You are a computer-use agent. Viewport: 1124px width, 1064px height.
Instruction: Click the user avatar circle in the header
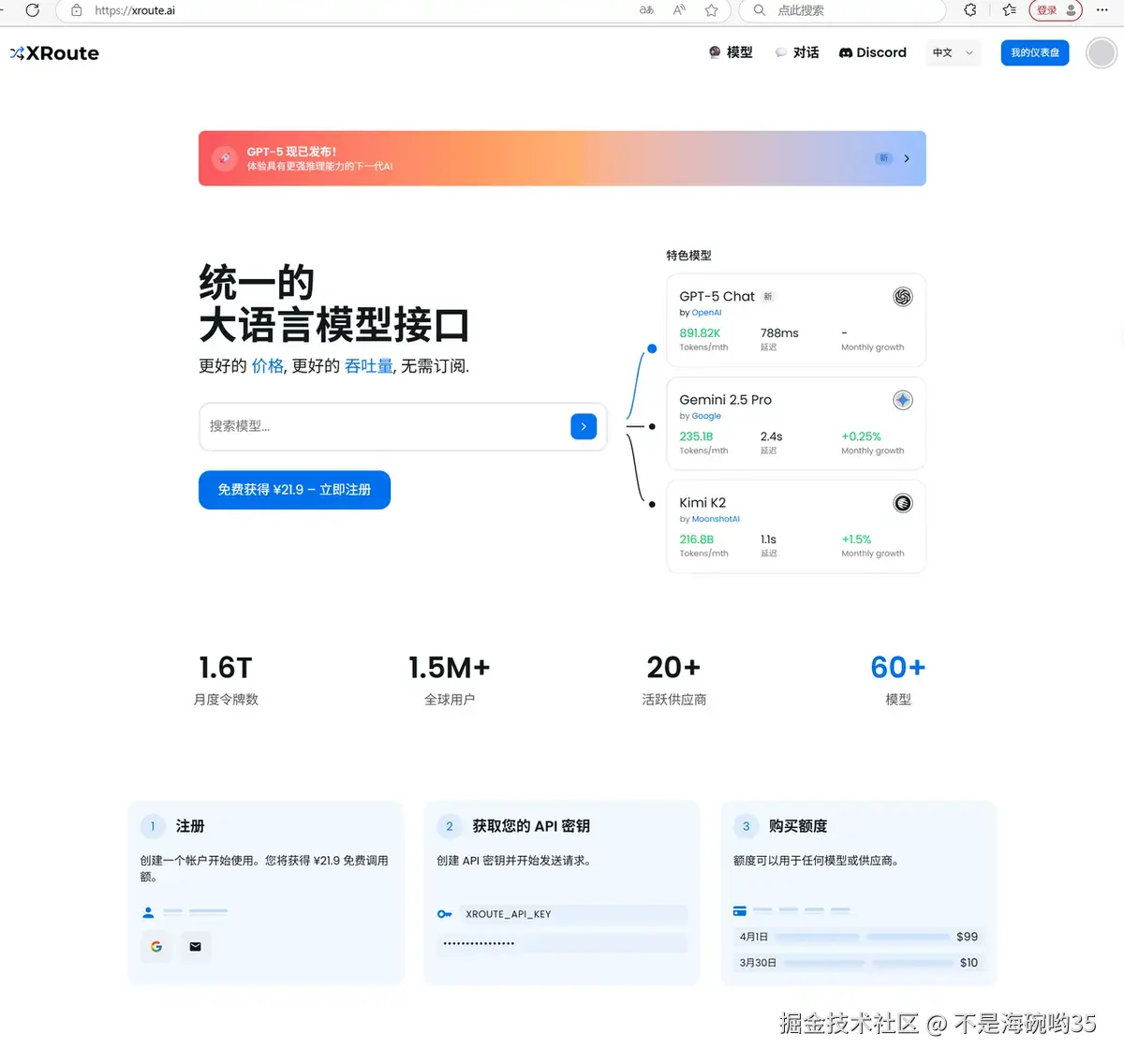[x=1102, y=52]
